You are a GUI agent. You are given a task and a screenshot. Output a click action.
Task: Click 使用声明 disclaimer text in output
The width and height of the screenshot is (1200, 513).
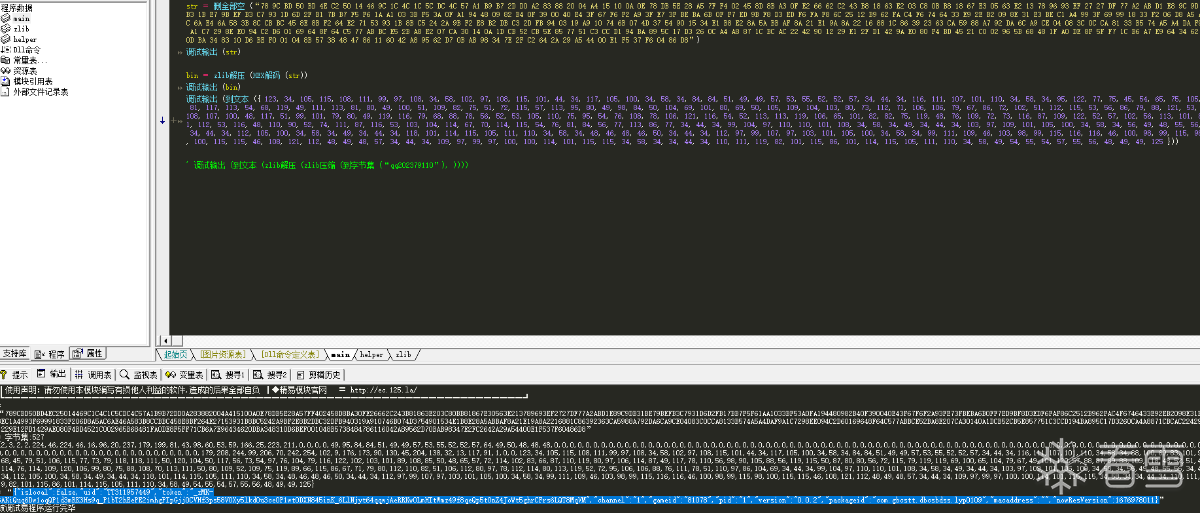133,390
